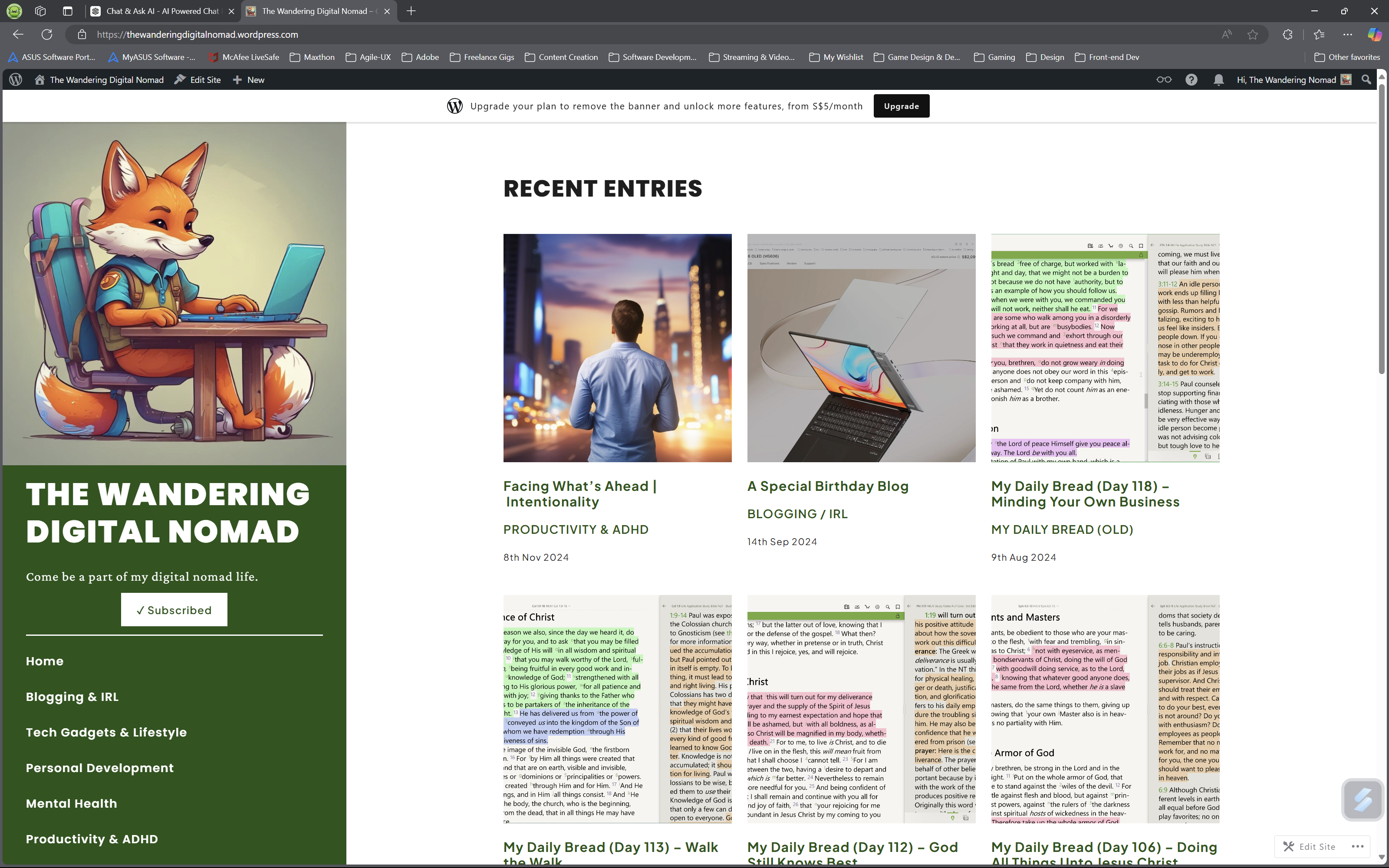Screen dimensions: 1389x868
Task: Click the Upgrade button in banner
Action: click(x=901, y=106)
